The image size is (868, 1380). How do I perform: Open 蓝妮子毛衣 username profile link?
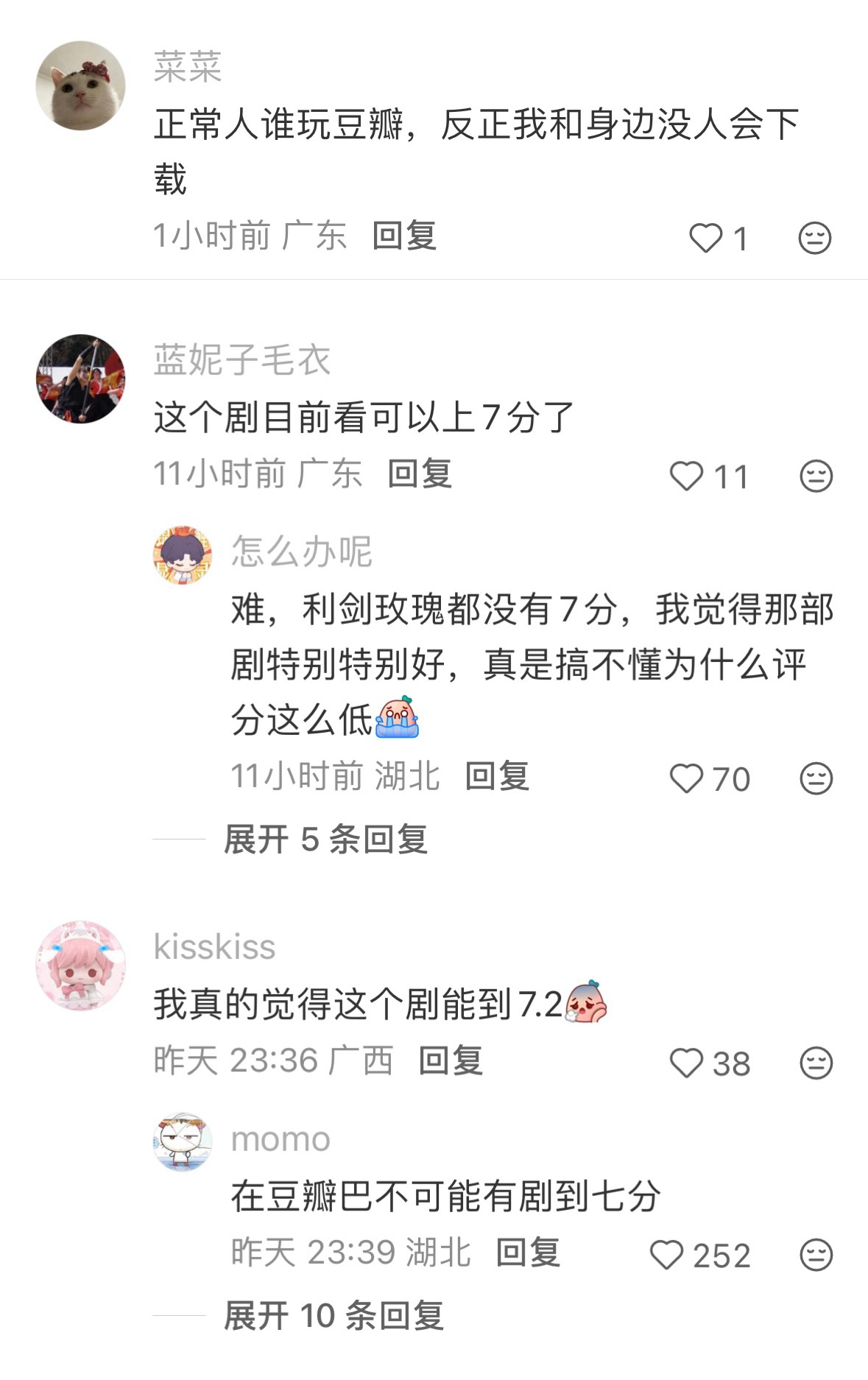point(242,360)
